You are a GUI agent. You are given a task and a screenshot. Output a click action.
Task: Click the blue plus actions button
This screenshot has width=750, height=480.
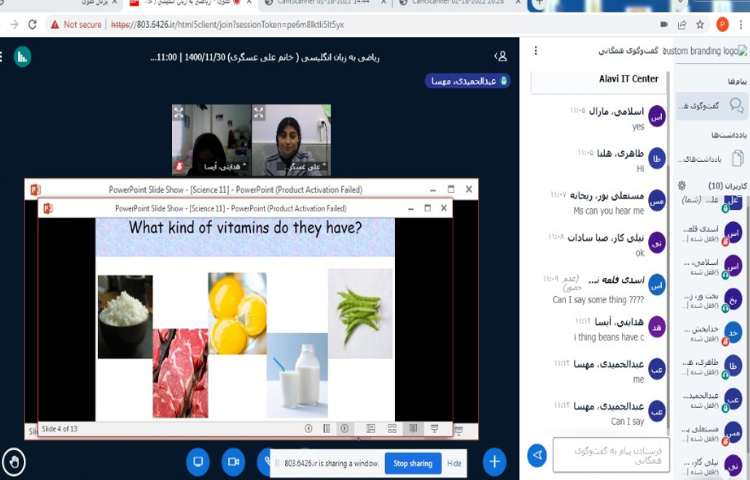click(495, 462)
